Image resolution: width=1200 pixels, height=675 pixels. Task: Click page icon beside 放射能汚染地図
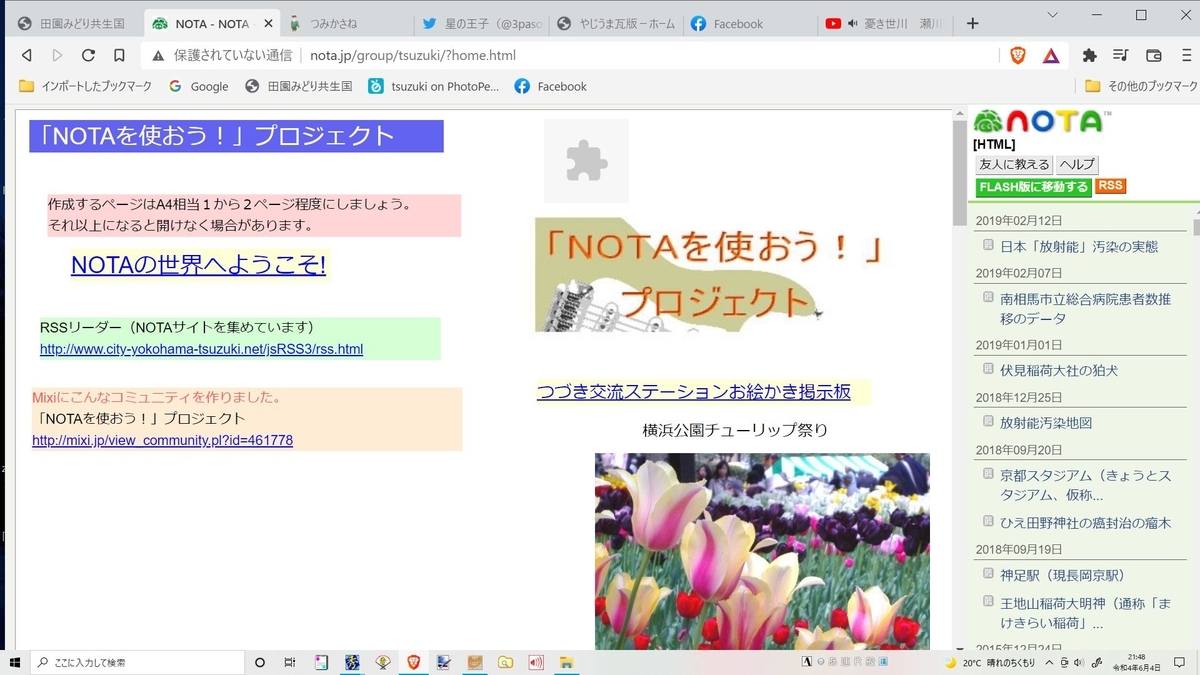(988, 422)
